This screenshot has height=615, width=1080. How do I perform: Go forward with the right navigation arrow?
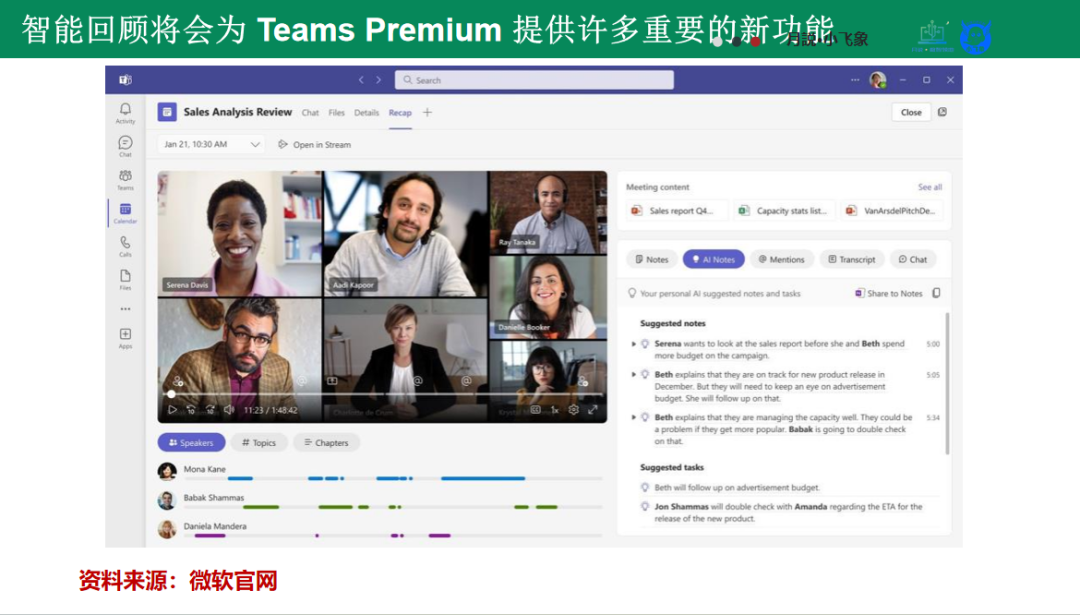click(x=378, y=80)
